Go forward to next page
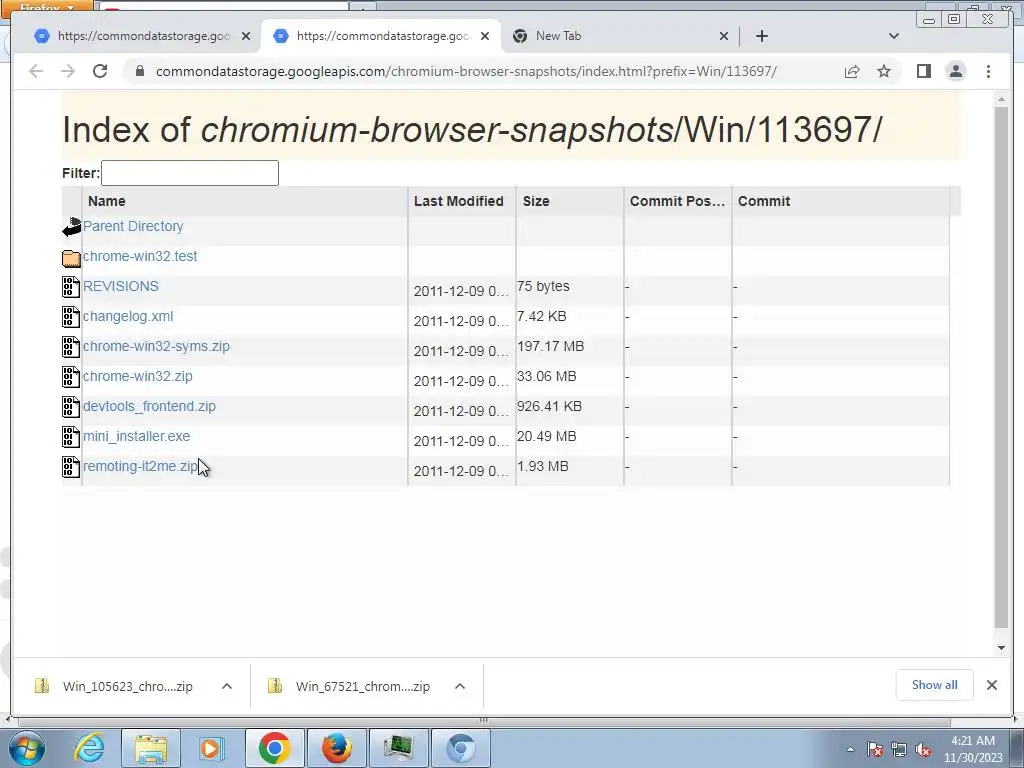The image size is (1024, 768). pyautogui.click(x=68, y=71)
